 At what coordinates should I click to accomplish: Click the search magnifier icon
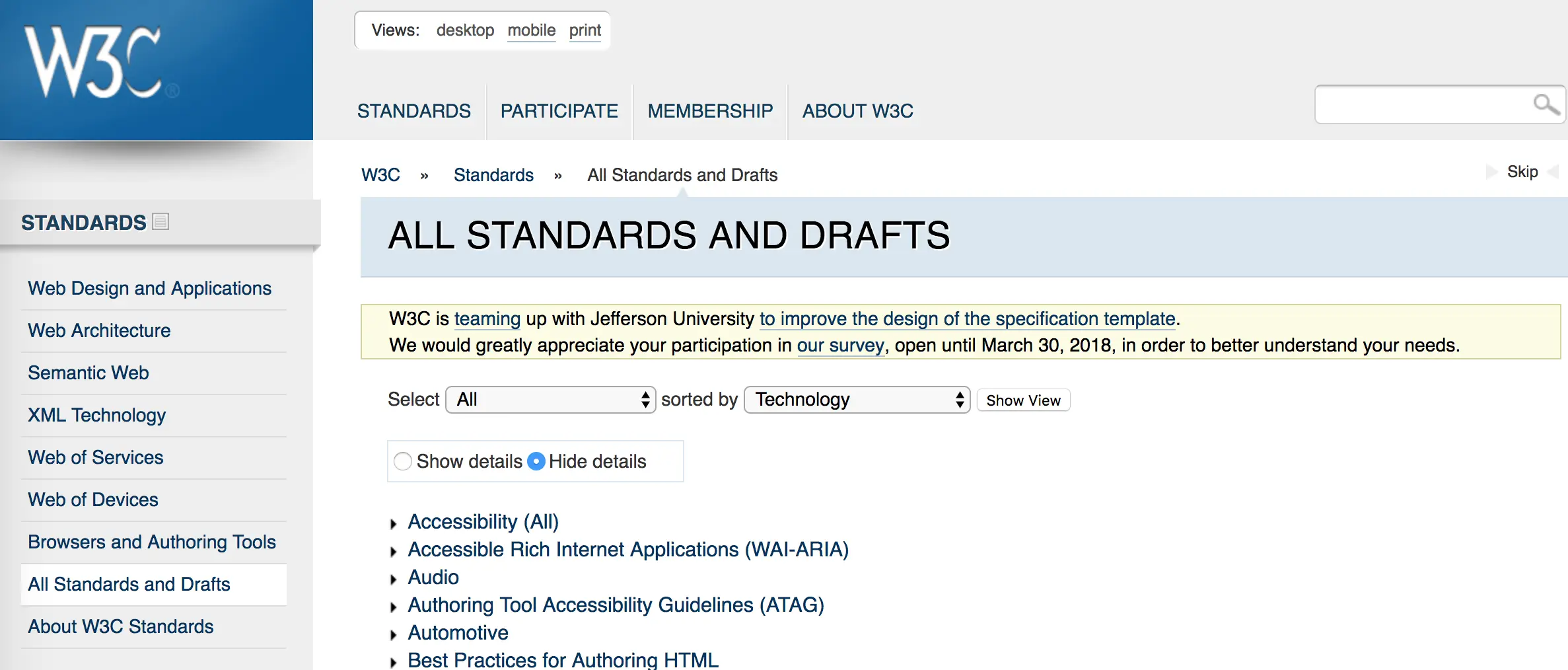1545,104
